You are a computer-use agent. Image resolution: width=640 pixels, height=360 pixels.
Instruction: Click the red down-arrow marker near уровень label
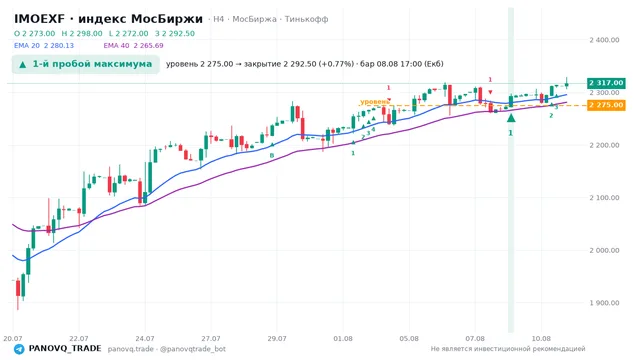coord(389,100)
